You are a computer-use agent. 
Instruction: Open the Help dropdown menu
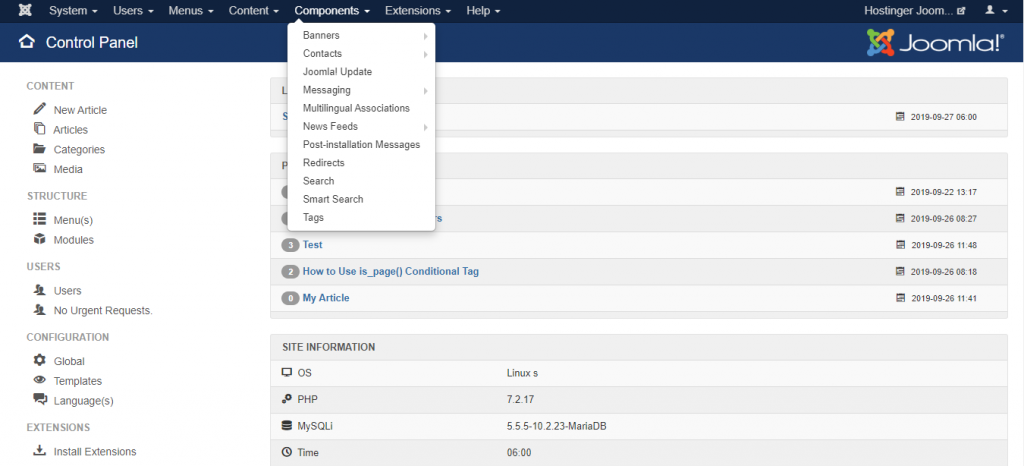click(483, 11)
